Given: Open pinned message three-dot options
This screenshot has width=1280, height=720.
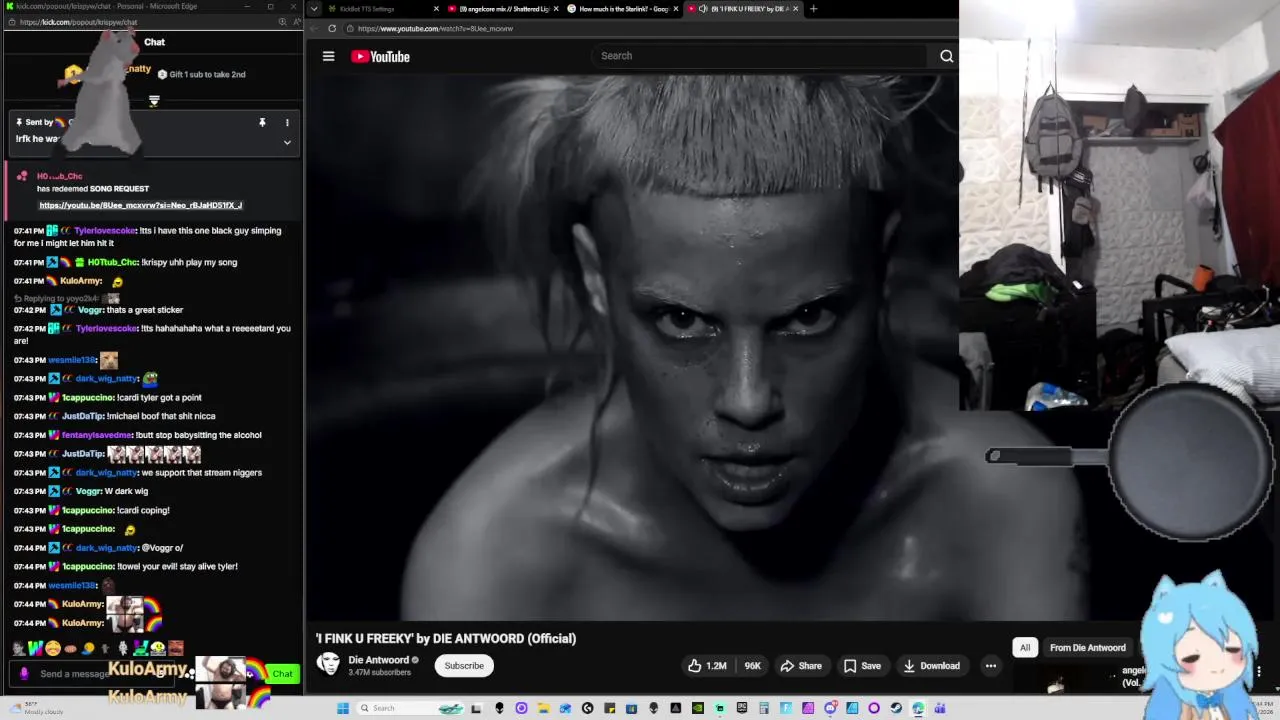Looking at the screenshot, I should (x=287, y=122).
